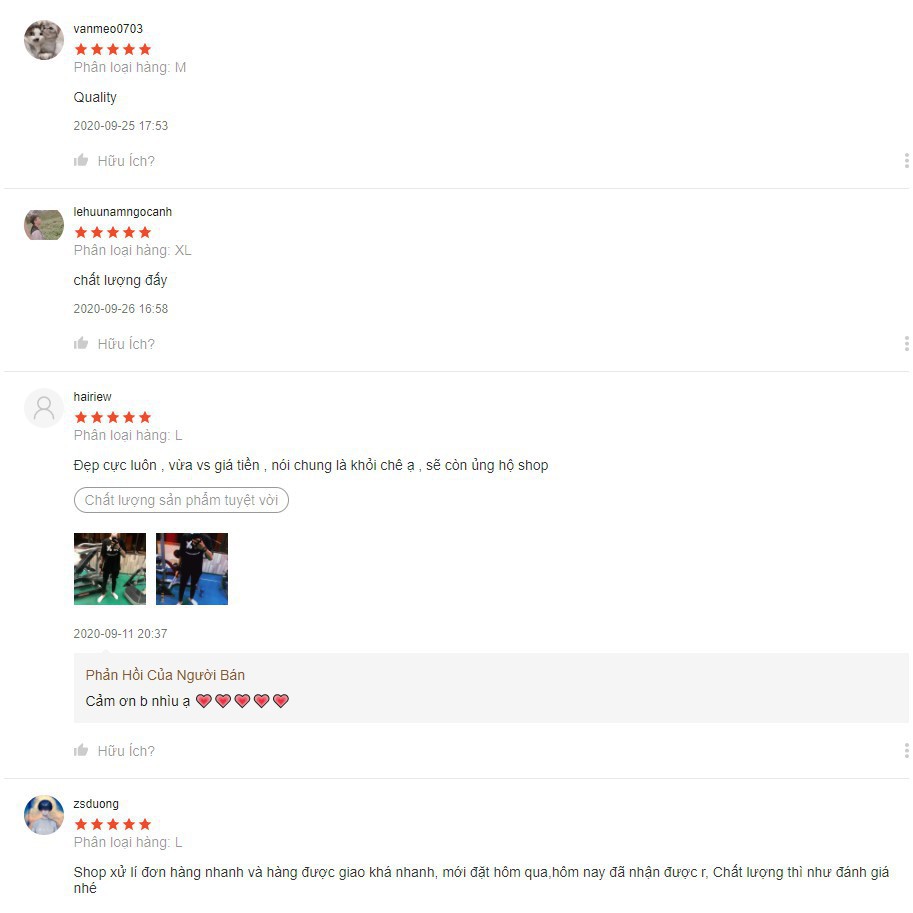Open username vanmeo0703 profile link
Screen dimensions: 913x913
click(x=108, y=29)
